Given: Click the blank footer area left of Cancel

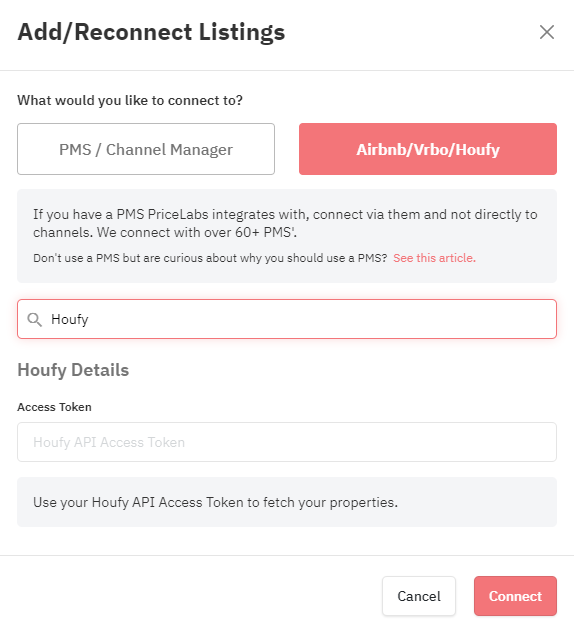Looking at the screenshot, I should tap(193, 596).
